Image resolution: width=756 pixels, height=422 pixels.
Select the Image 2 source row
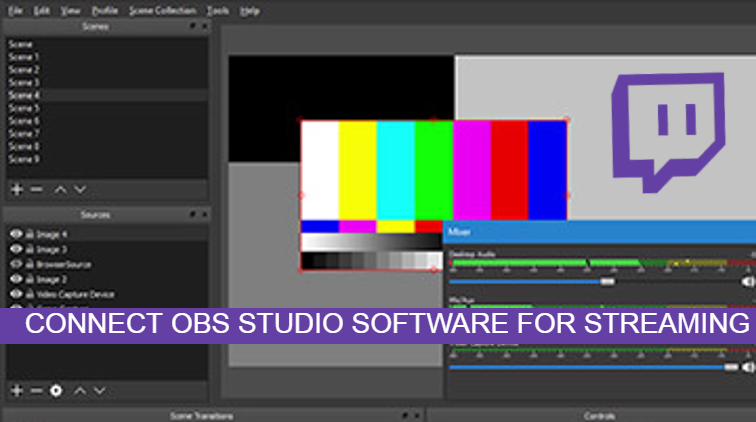tap(107, 279)
